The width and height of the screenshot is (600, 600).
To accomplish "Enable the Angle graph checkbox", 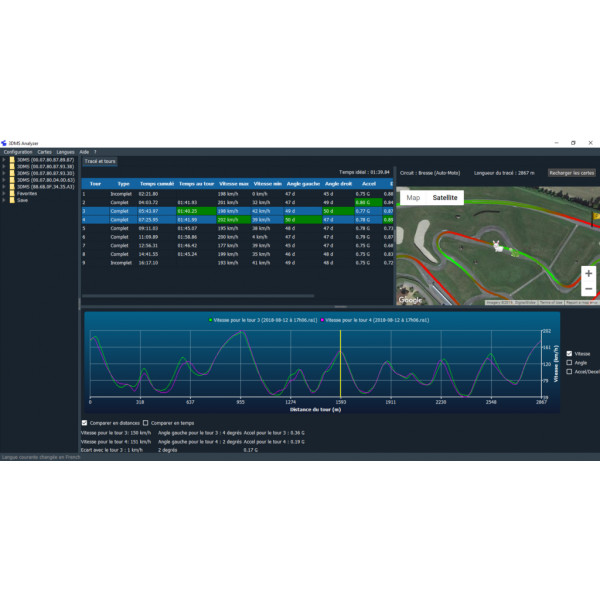I will point(570,362).
